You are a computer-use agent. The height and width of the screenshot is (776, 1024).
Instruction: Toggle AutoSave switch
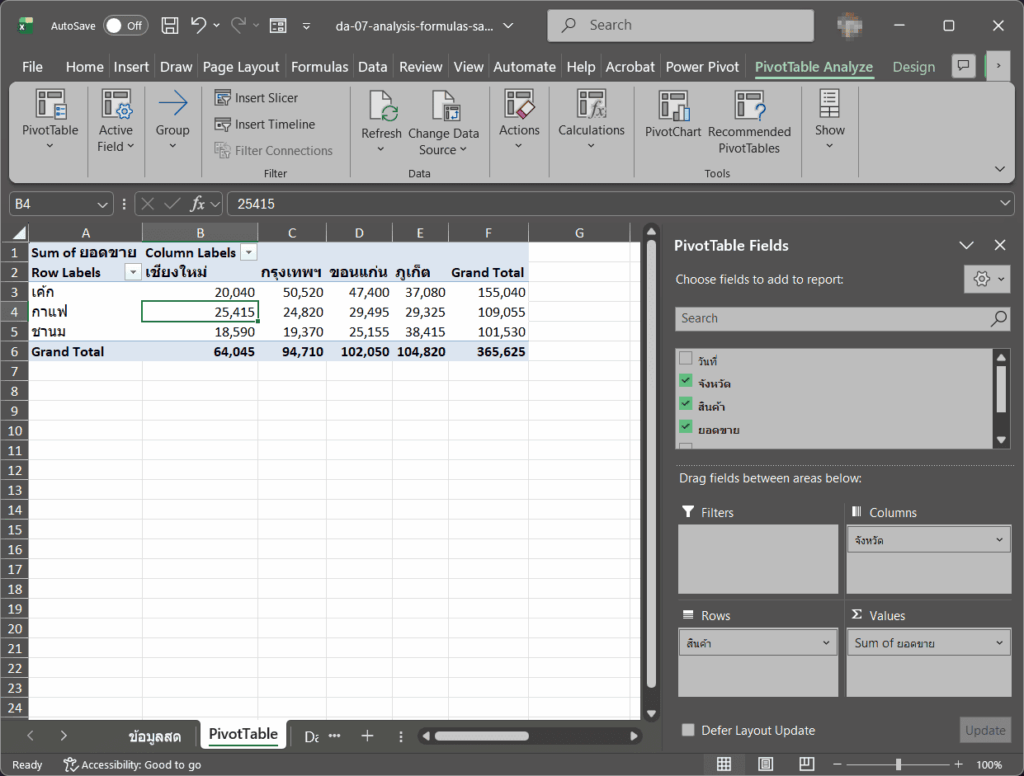[x=125, y=25]
